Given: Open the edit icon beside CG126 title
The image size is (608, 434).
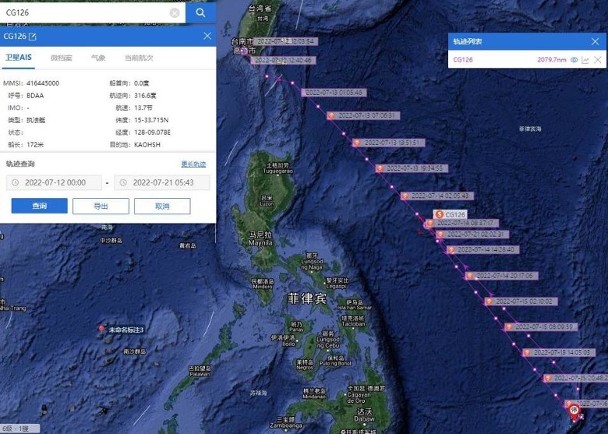Looking at the screenshot, I should [33, 36].
